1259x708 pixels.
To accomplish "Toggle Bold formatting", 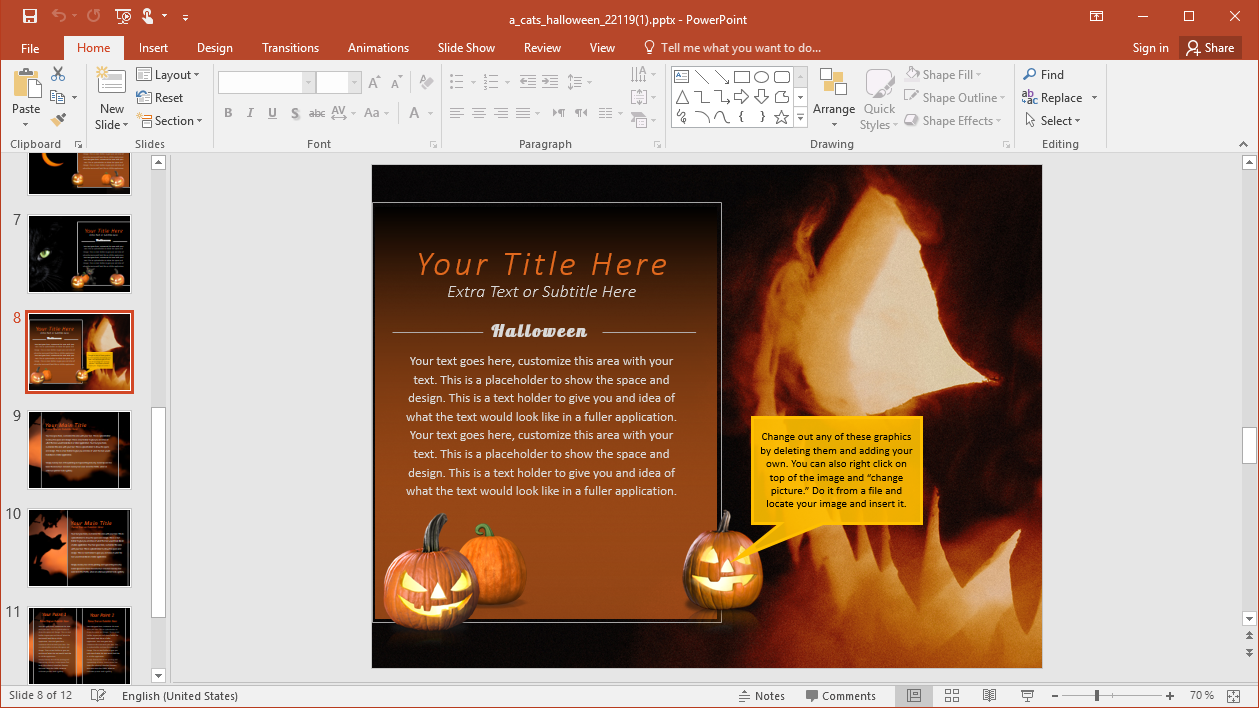I will click(x=228, y=113).
